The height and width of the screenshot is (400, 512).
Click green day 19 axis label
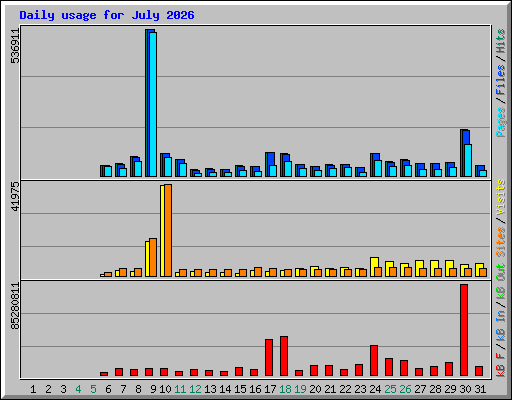click(300, 389)
